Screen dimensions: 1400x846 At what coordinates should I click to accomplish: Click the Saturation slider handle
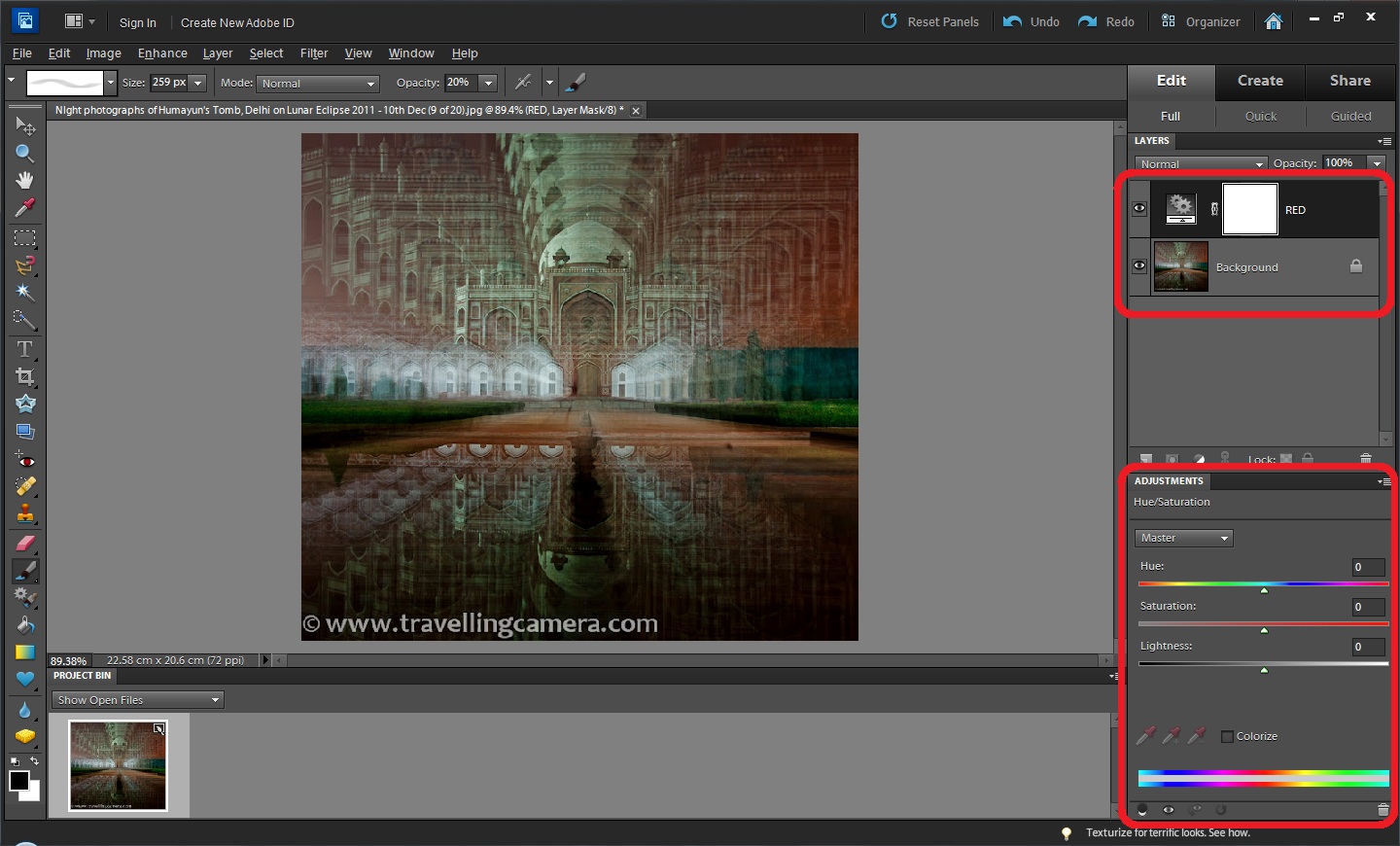(x=1264, y=631)
